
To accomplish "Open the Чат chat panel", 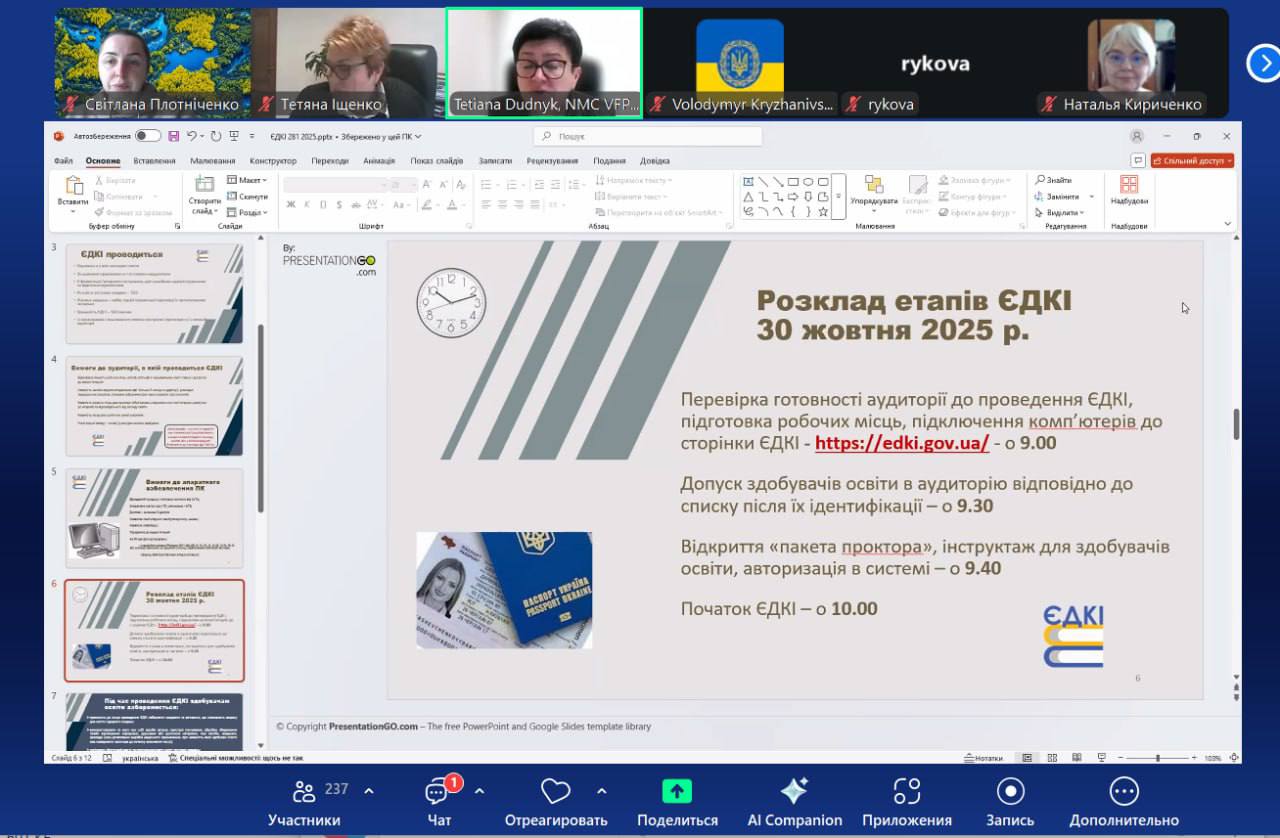I will pos(438,792).
